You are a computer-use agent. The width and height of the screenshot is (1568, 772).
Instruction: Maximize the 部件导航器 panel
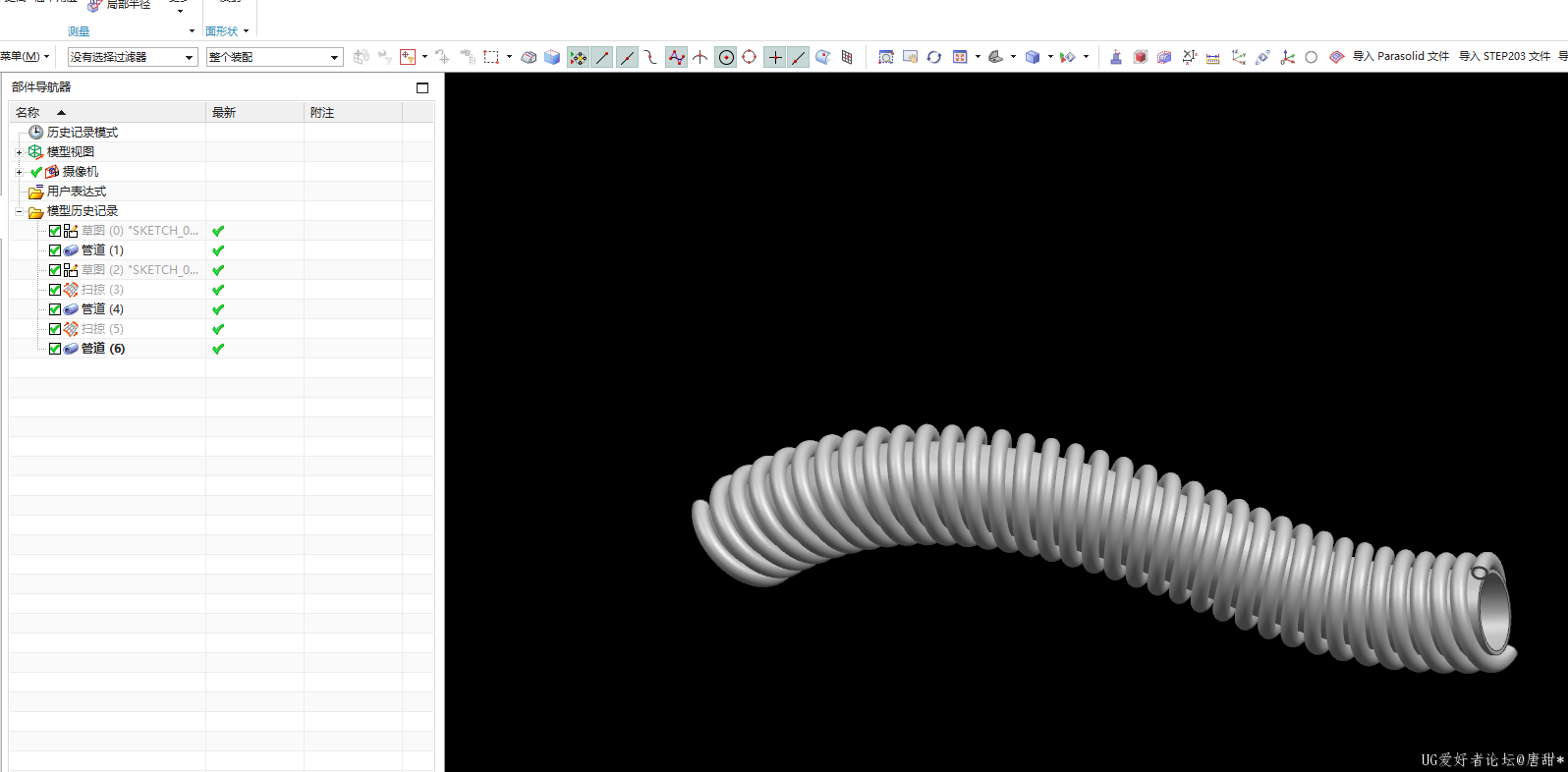(422, 87)
